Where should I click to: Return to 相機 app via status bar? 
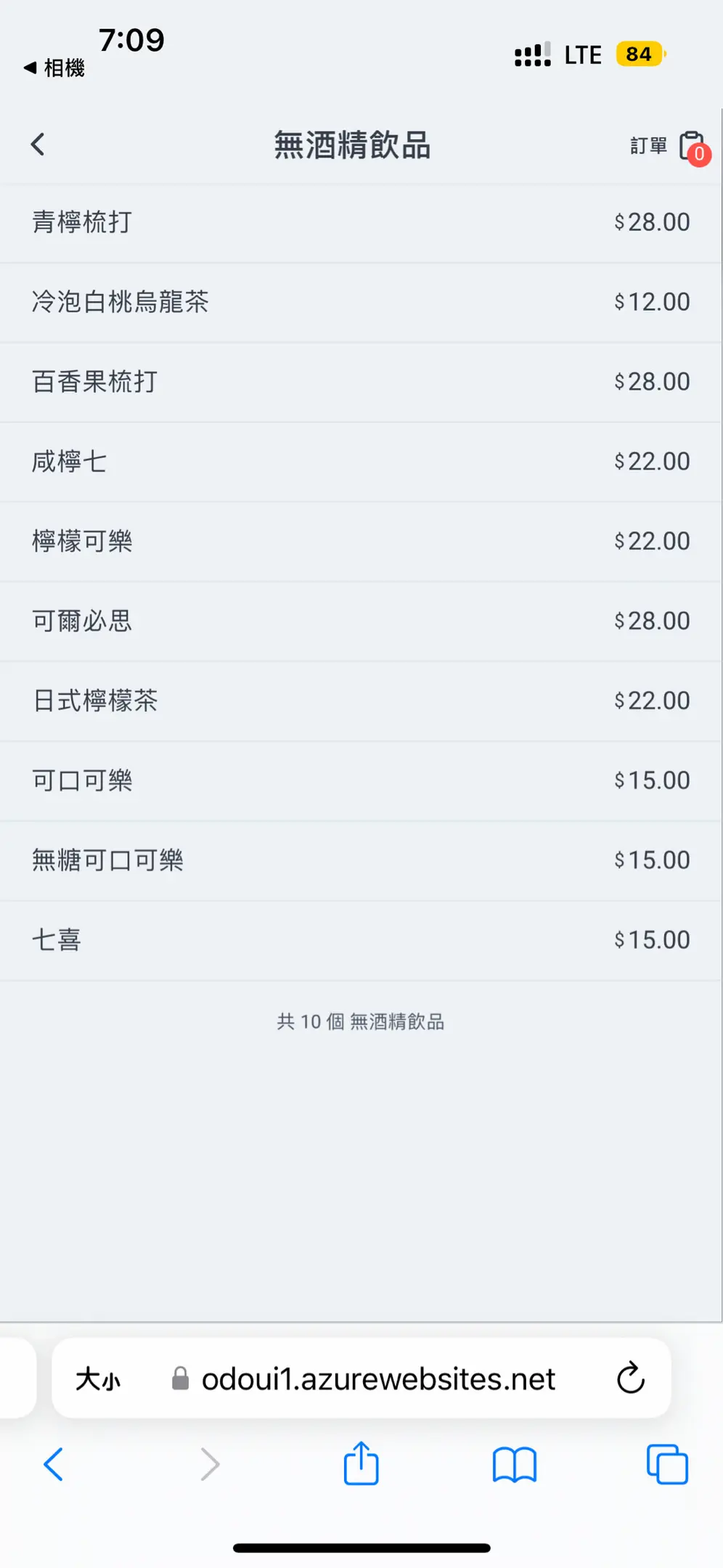click(55, 68)
